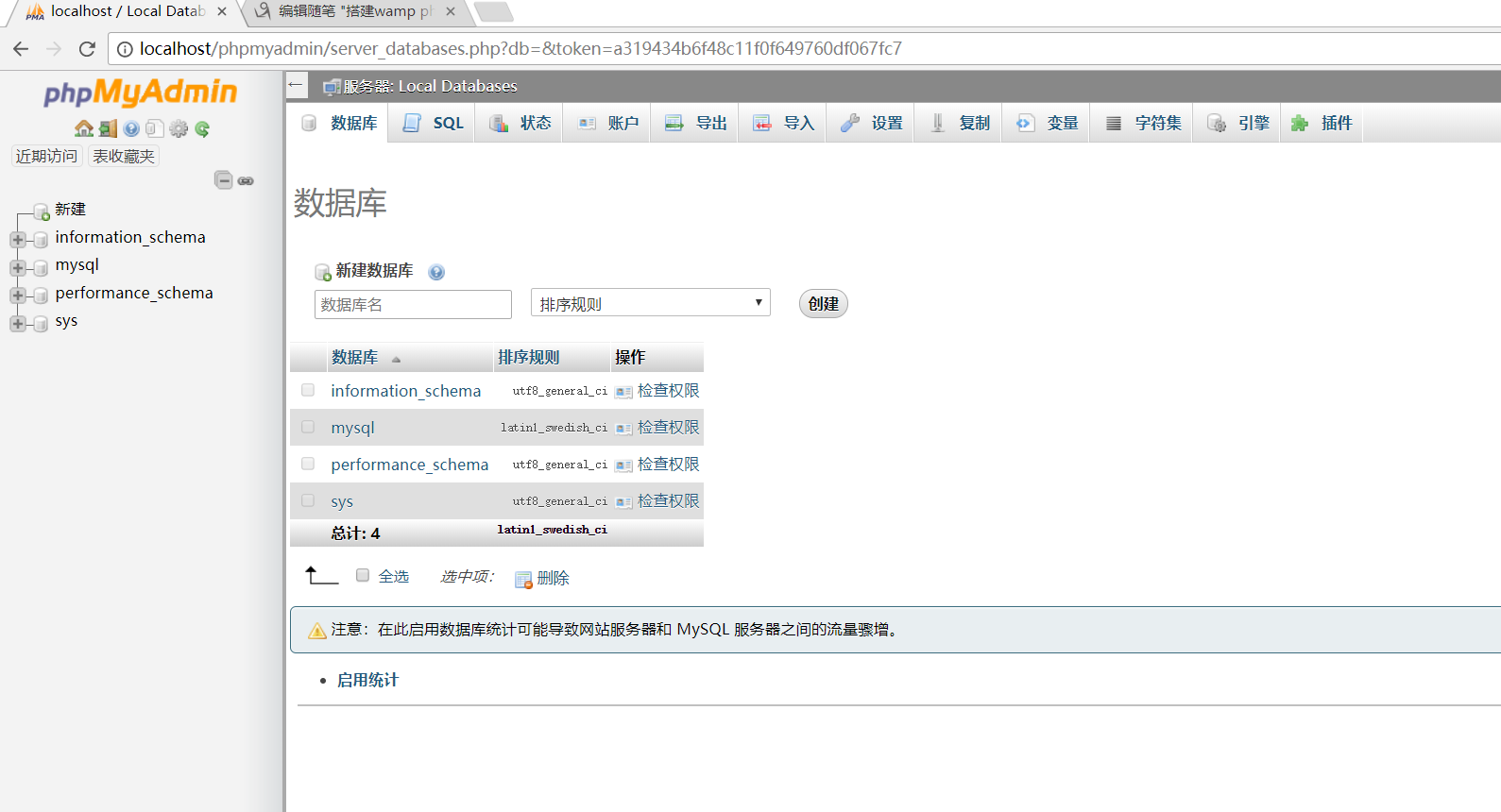
Task: Click the 启用统计 link
Action: click(x=367, y=680)
